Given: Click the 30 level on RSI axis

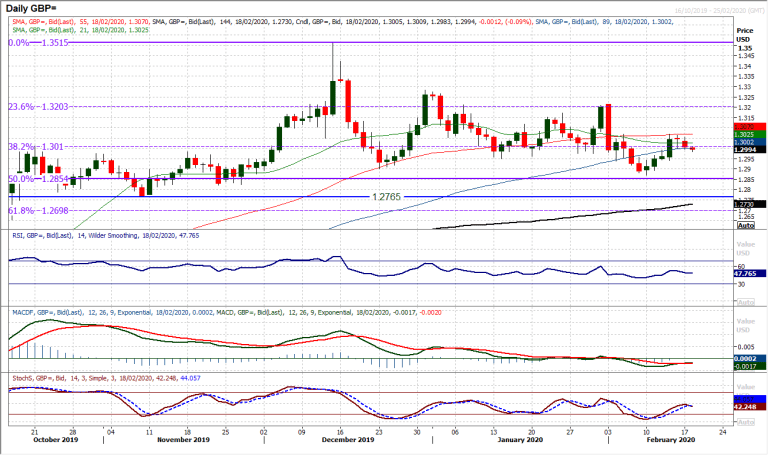Looking at the screenshot, I should coord(742,285).
